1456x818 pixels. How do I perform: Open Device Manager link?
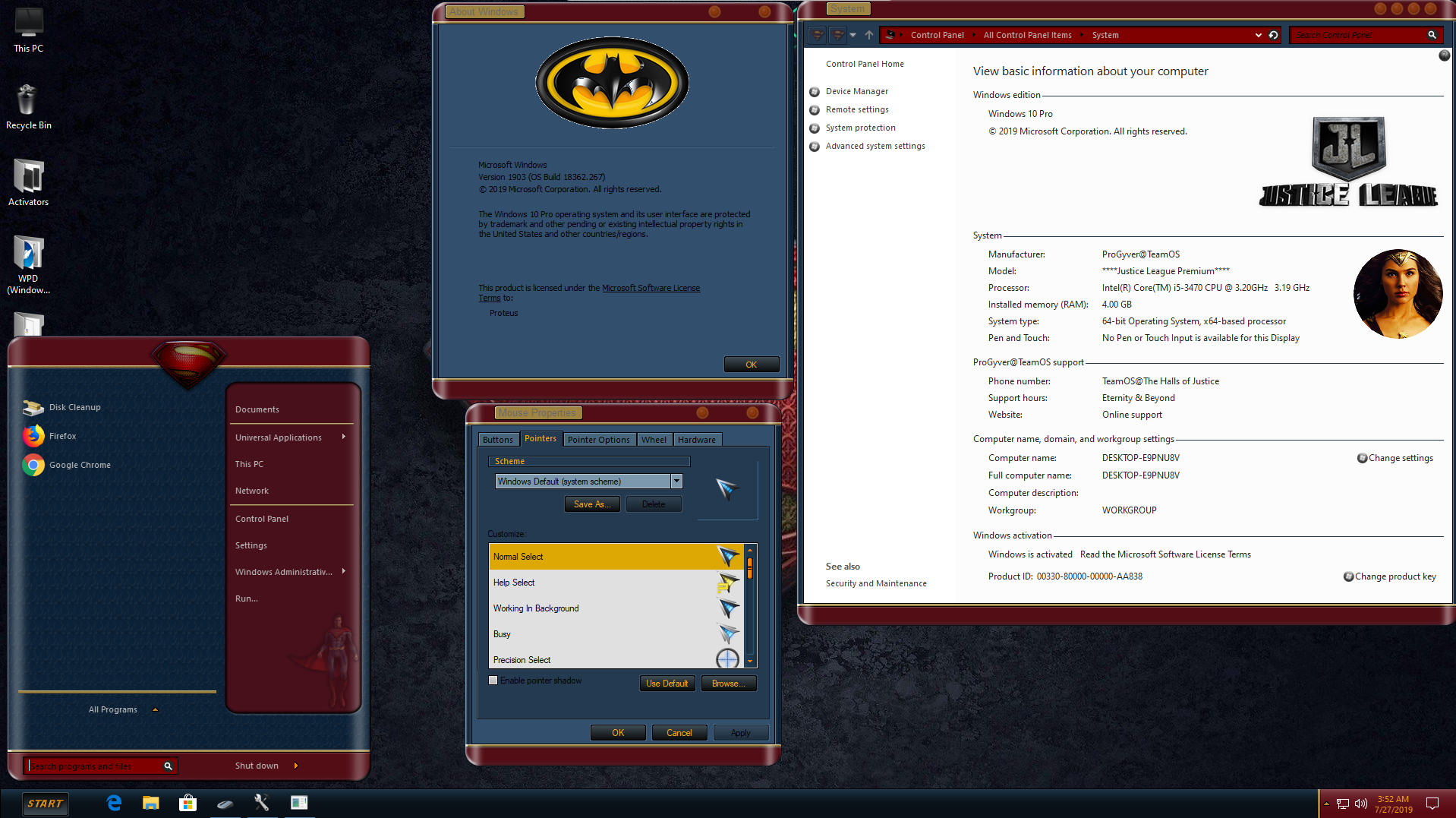point(857,91)
